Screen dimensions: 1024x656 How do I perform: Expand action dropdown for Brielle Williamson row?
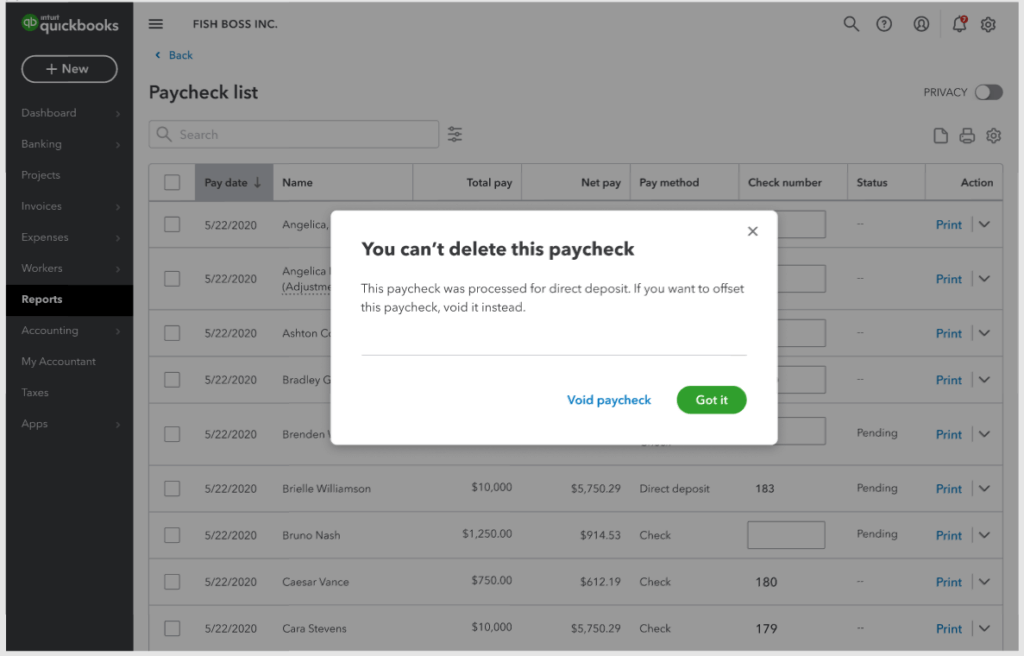tap(984, 489)
